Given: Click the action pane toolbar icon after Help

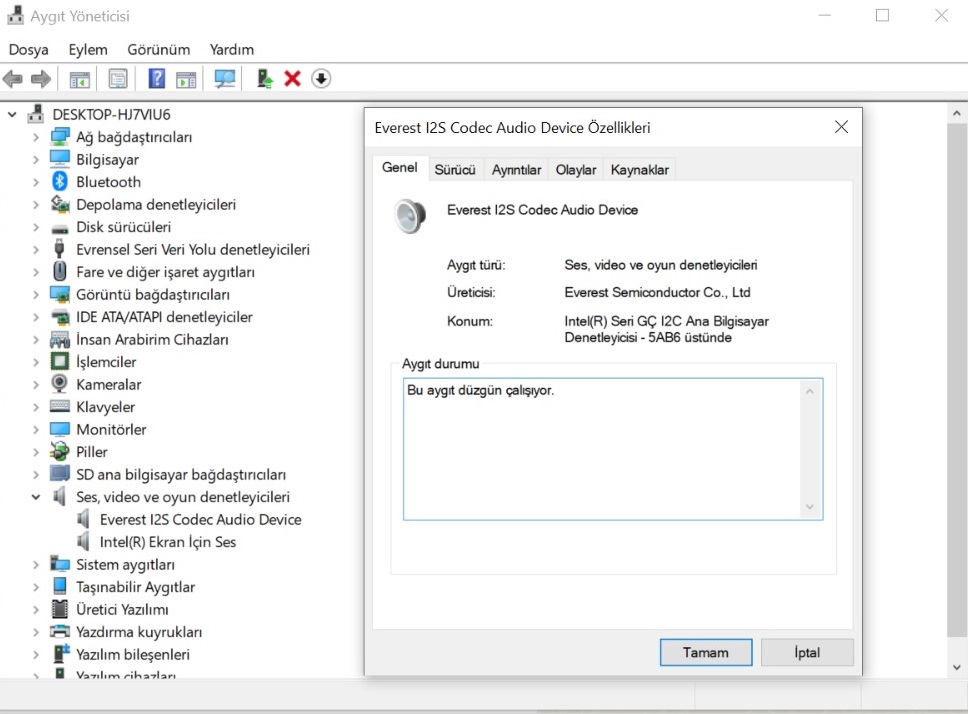Looking at the screenshot, I should click(x=185, y=79).
